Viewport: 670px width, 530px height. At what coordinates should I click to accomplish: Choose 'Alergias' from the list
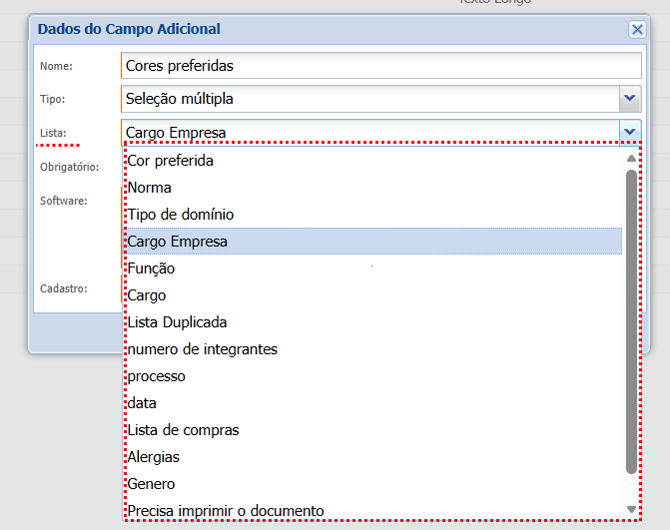coord(153,457)
